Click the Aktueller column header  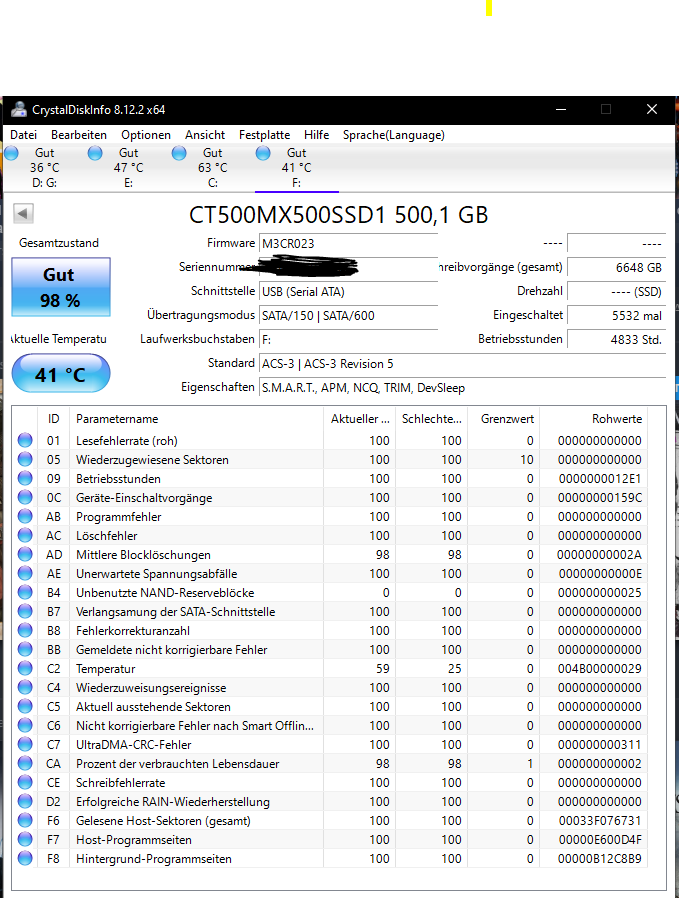pos(360,419)
